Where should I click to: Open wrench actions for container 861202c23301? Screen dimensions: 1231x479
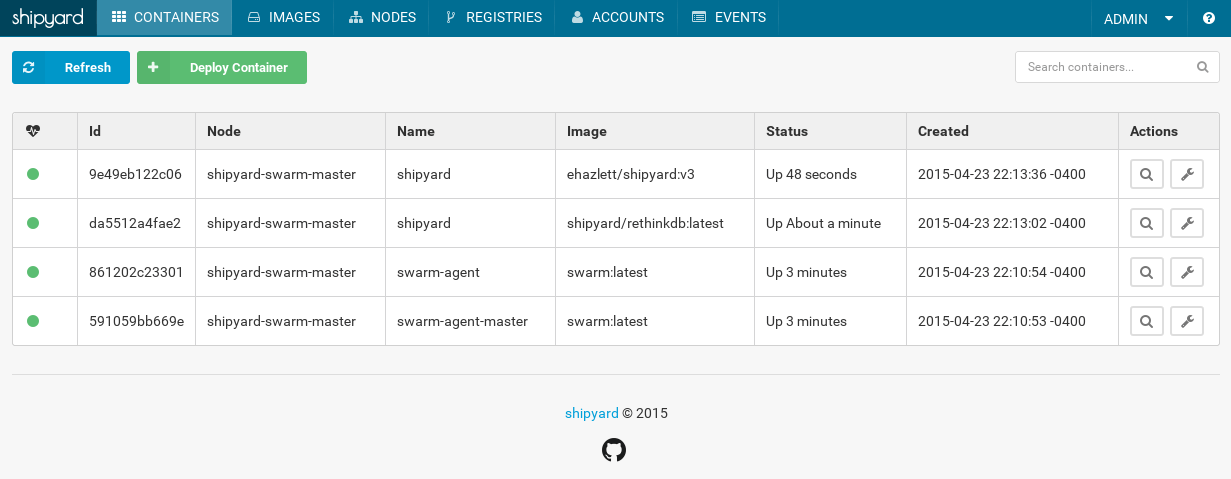1187,272
